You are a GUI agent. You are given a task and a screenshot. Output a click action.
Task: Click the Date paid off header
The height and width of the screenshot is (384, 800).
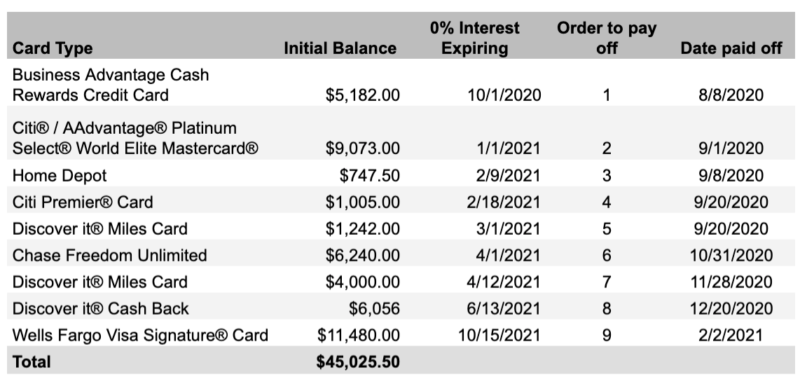(x=731, y=48)
